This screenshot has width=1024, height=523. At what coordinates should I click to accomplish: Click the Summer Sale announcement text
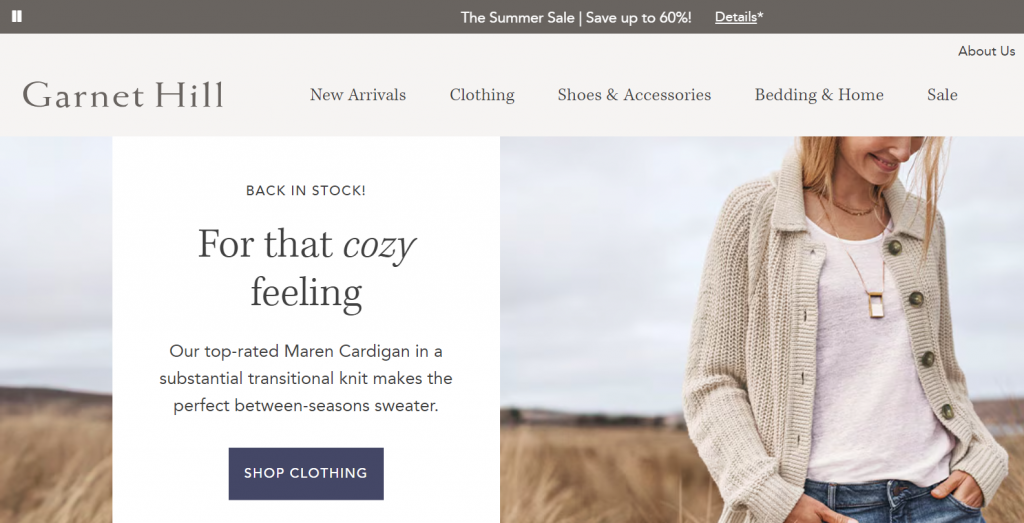click(x=575, y=17)
